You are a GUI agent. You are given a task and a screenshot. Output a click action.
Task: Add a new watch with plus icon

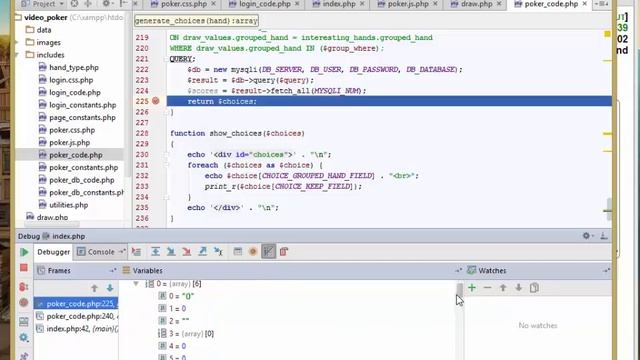472,288
